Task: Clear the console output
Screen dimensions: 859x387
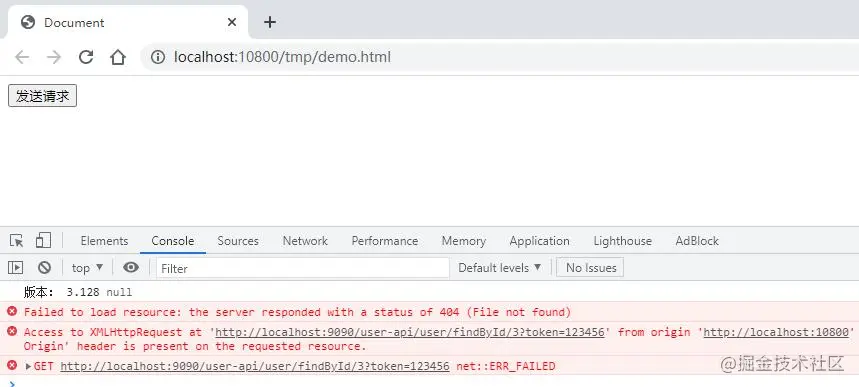Action: click(x=44, y=268)
